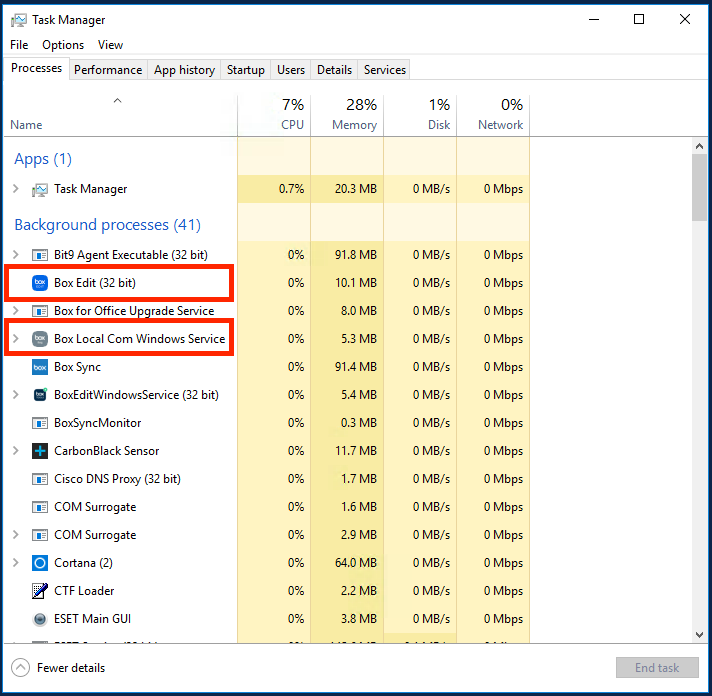
Task: Click the Fewer details label
Action: (71, 668)
